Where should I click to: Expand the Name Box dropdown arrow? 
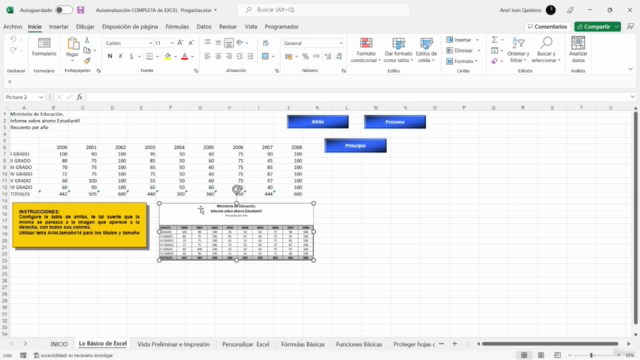41,97
